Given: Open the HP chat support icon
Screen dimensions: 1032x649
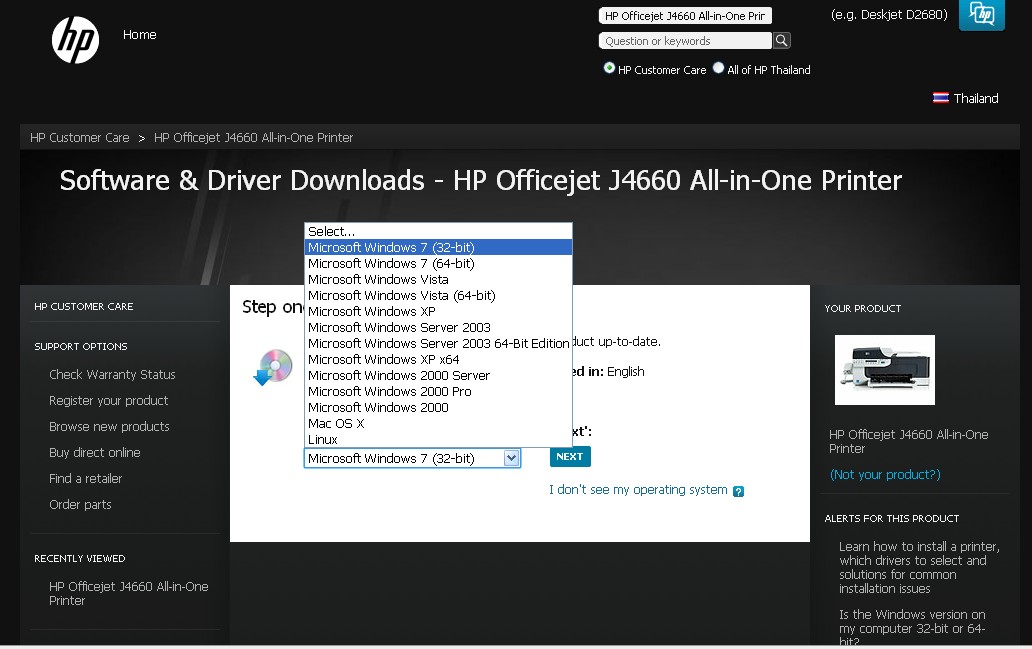Looking at the screenshot, I should pyautogui.click(x=981, y=14).
